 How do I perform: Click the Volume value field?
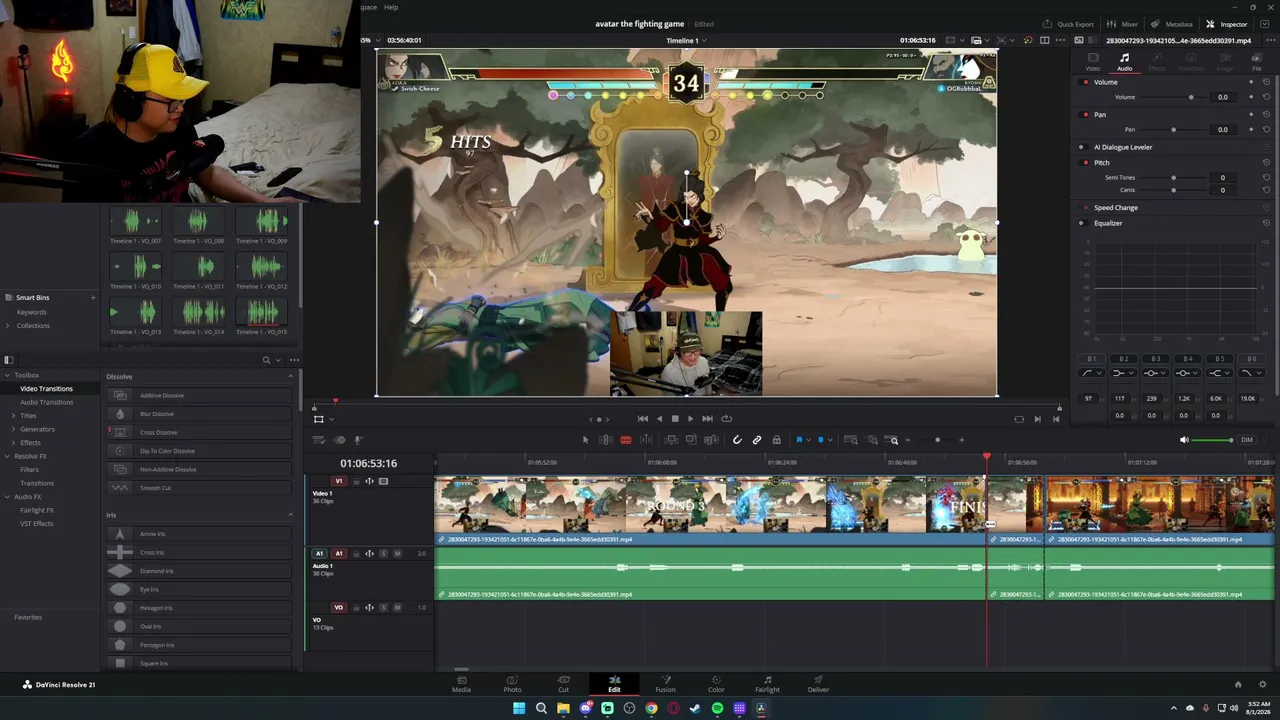tap(1223, 97)
